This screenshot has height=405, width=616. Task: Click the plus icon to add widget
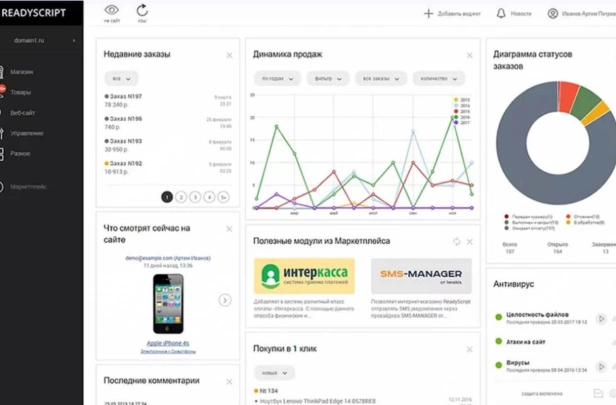pos(428,14)
